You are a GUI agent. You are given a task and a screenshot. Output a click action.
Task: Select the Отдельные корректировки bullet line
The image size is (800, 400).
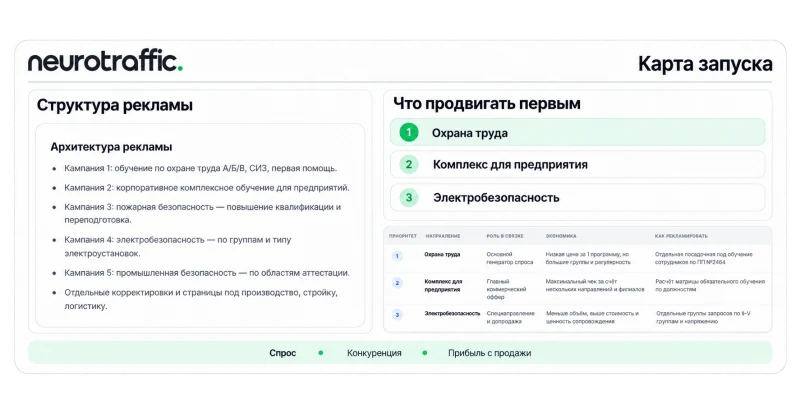coord(201,299)
